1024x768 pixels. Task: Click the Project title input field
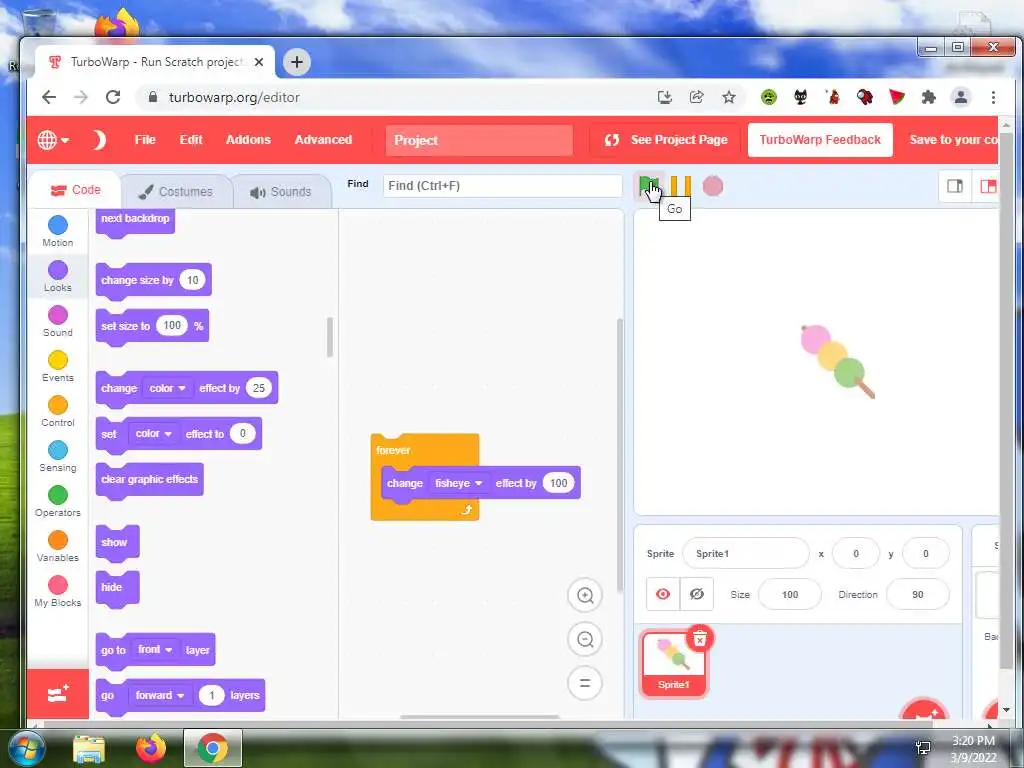pos(479,140)
